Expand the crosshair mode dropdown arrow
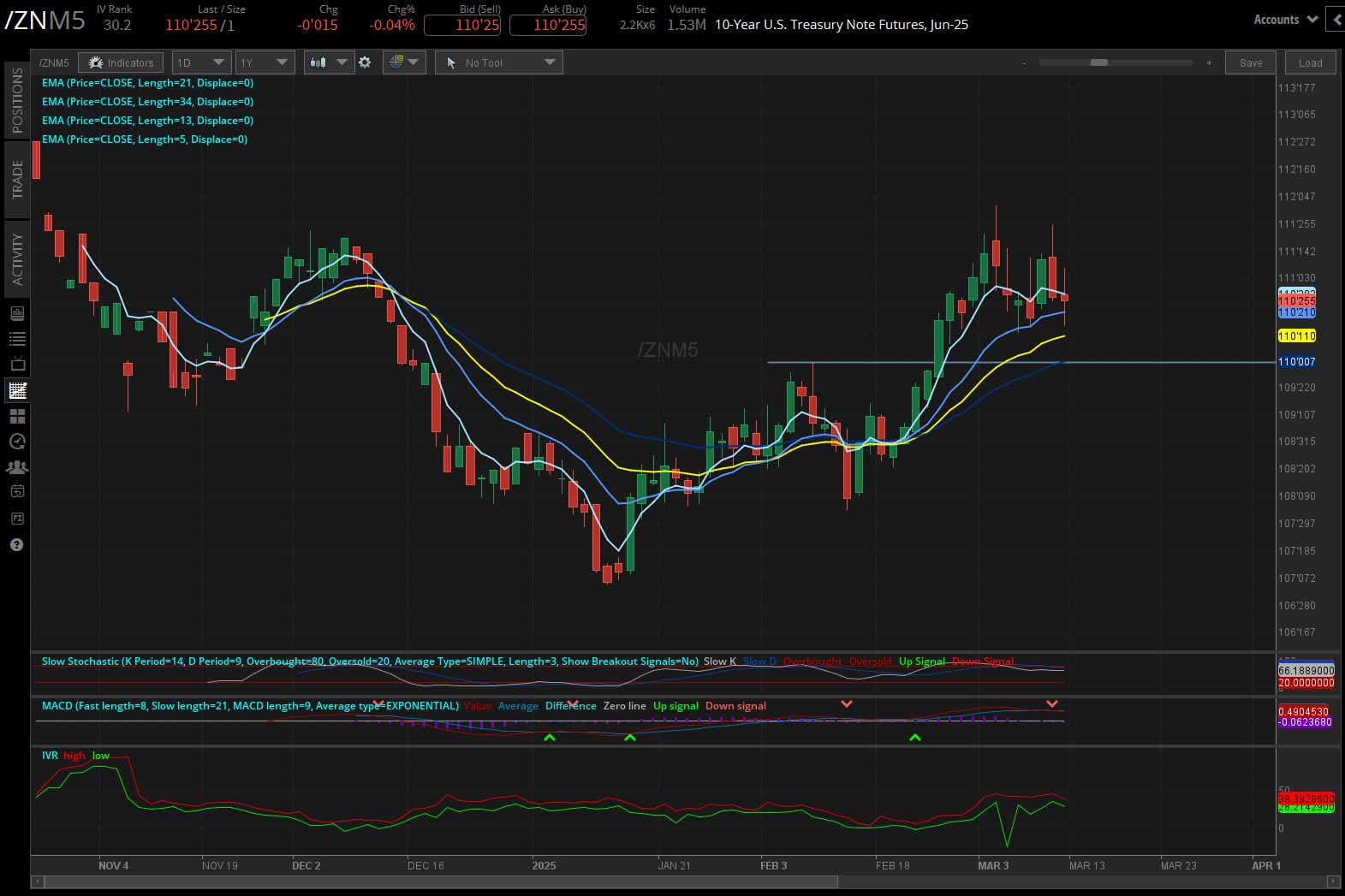The width and height of the screenshot is (1345, 896). tap(414, 62)
